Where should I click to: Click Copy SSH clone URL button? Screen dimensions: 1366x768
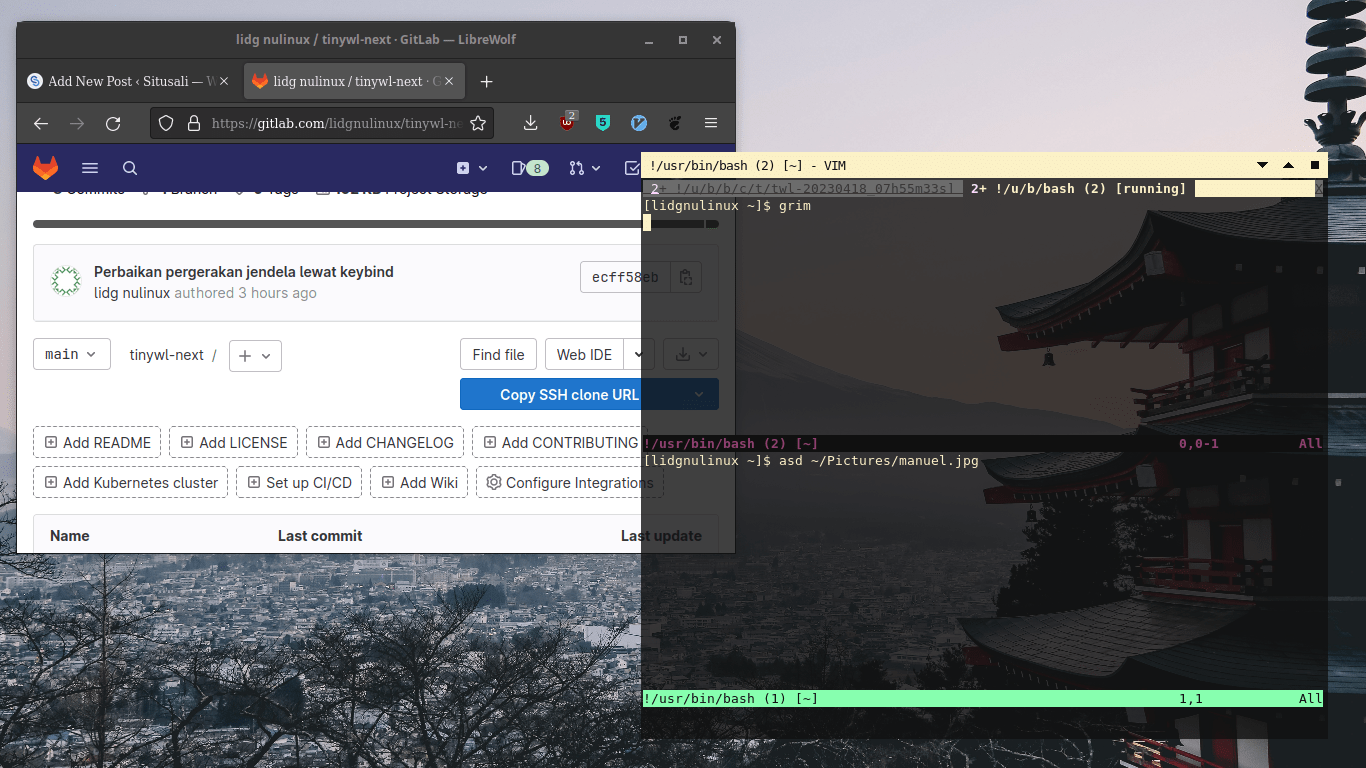[569, 394]
